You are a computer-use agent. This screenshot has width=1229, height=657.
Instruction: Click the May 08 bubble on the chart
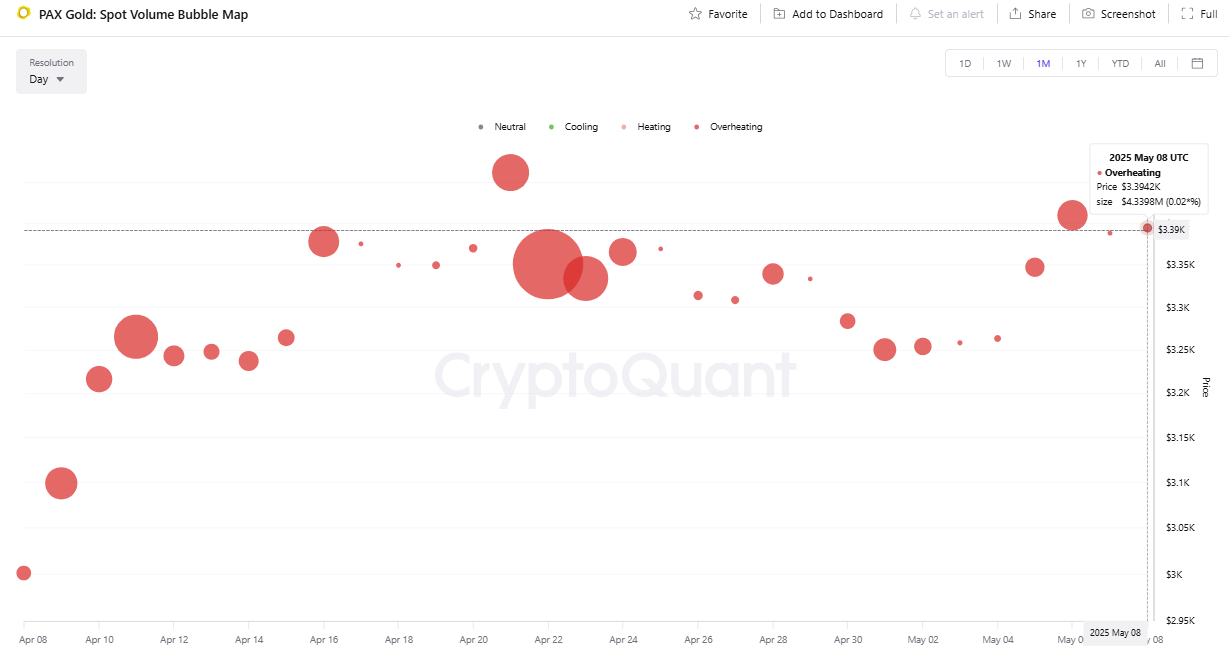coord(1147,229)
